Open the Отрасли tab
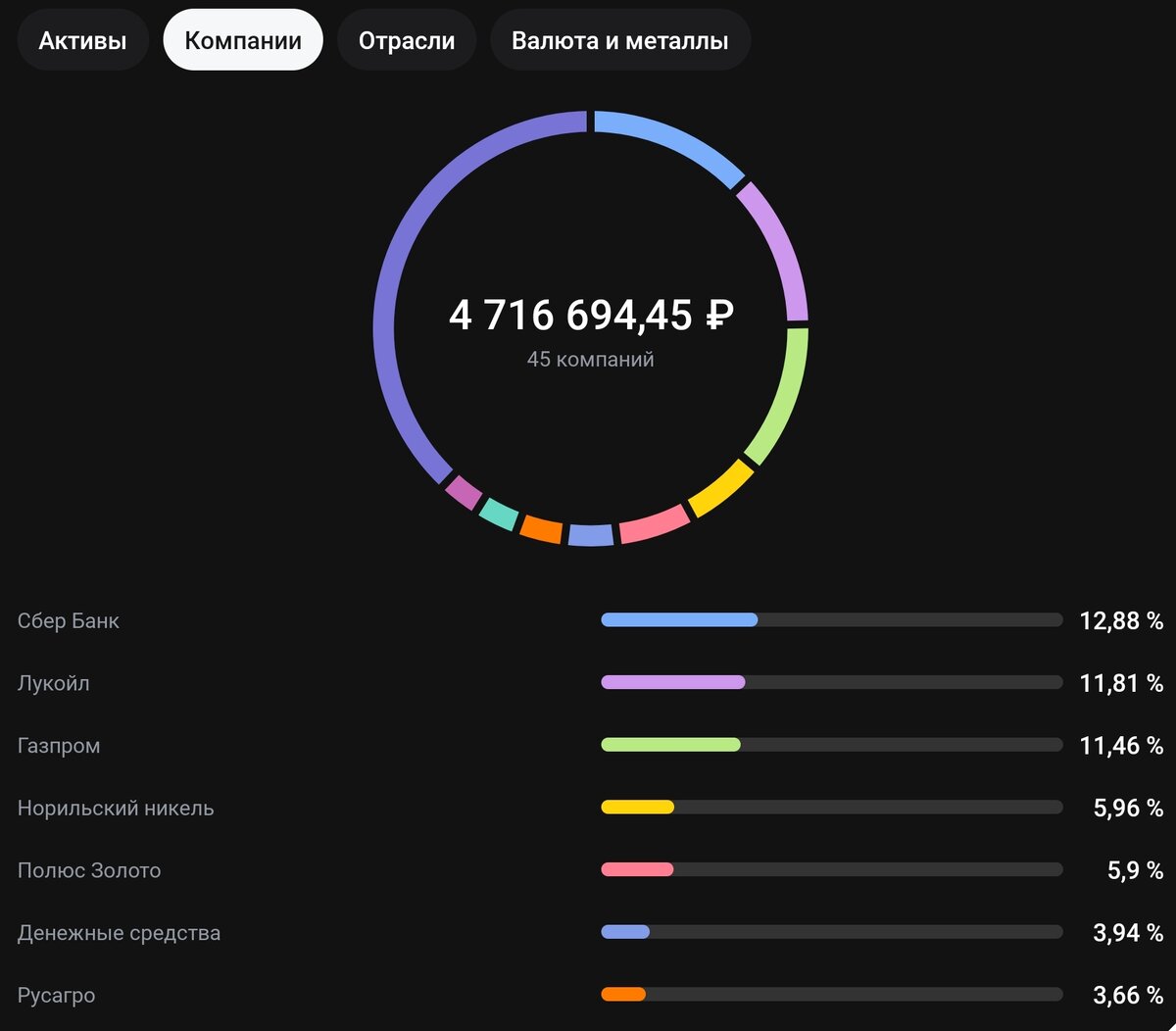This screenshot has height=1031, width=1176. coord(407,41)
